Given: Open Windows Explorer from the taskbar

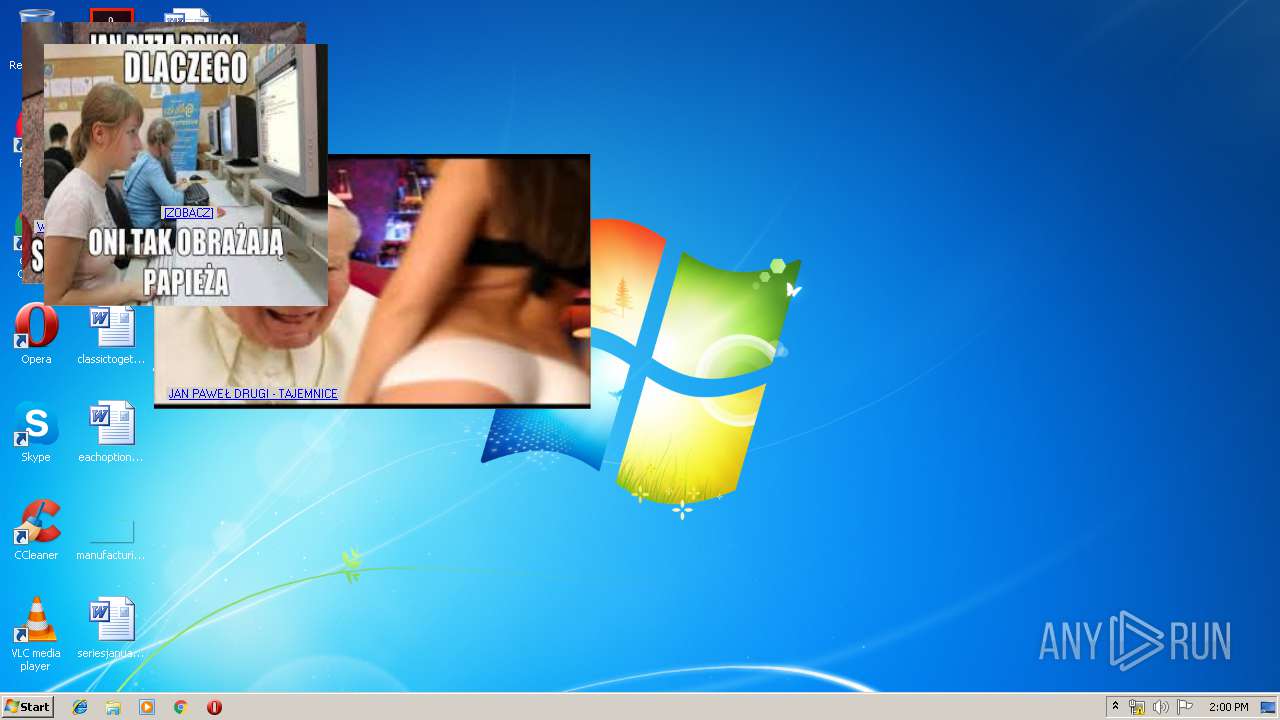Looking at the screenshot, I should click(x=113, y=707).
